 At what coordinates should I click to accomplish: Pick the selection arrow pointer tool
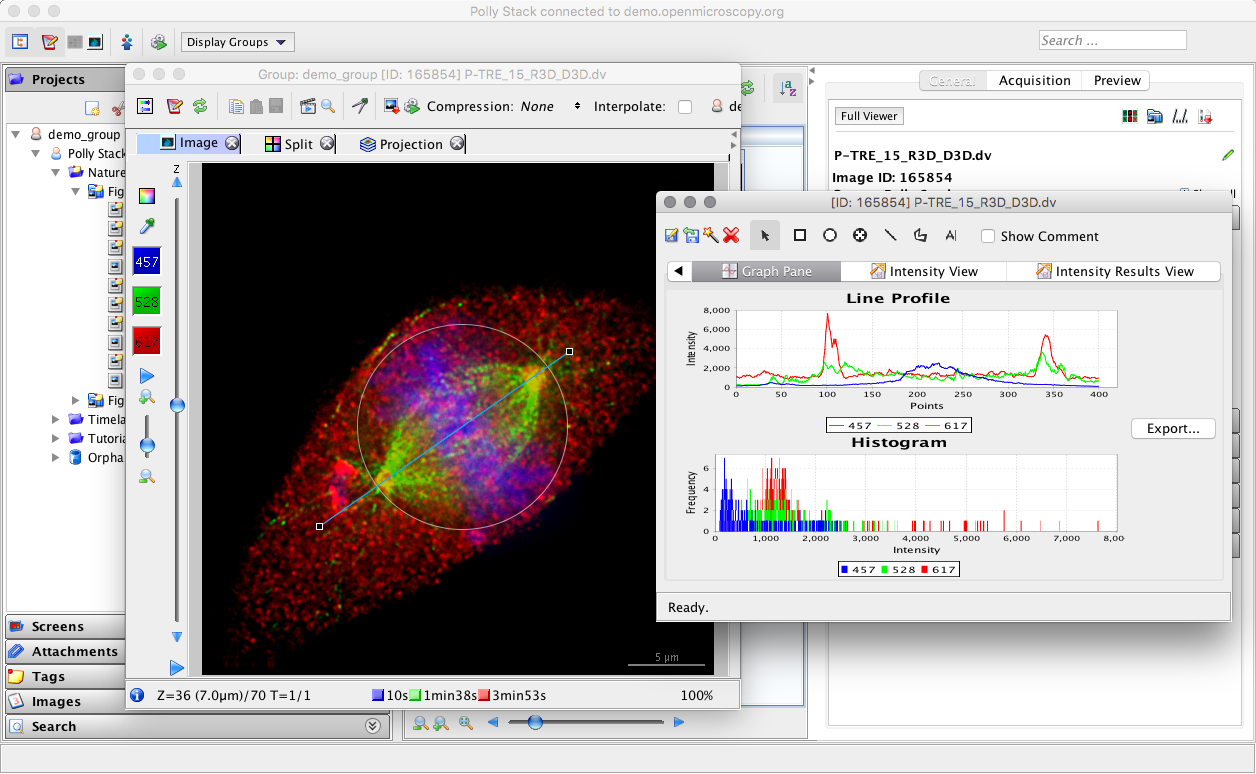[x=765, y=236]
